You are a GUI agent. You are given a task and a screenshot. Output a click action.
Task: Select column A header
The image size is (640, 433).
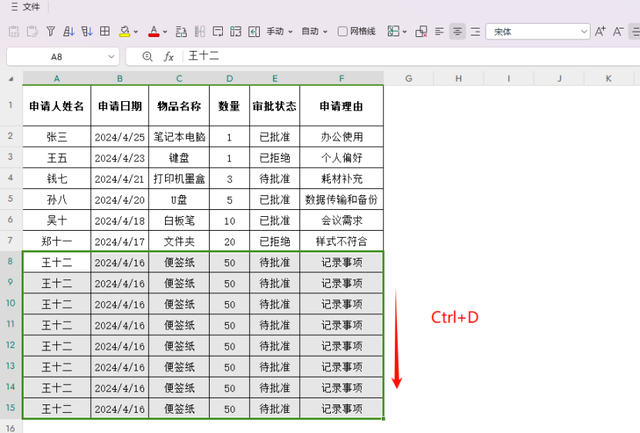(x=57, y=78)
